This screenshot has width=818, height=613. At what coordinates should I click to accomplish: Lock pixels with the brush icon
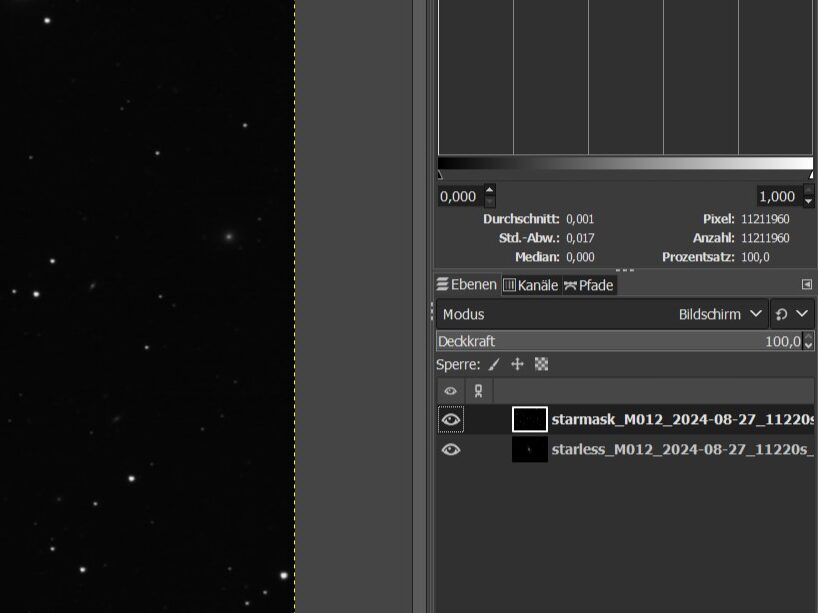494,364
